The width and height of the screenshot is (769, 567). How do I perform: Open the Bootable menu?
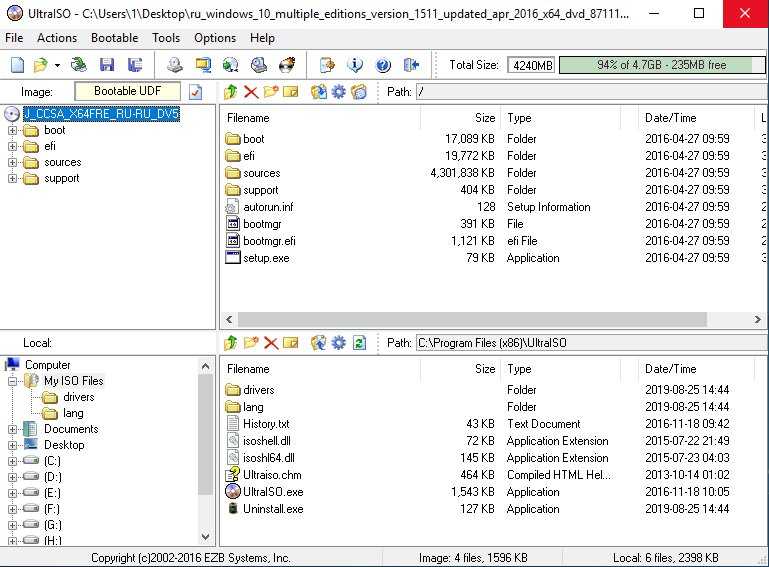(x=114, y=38)
